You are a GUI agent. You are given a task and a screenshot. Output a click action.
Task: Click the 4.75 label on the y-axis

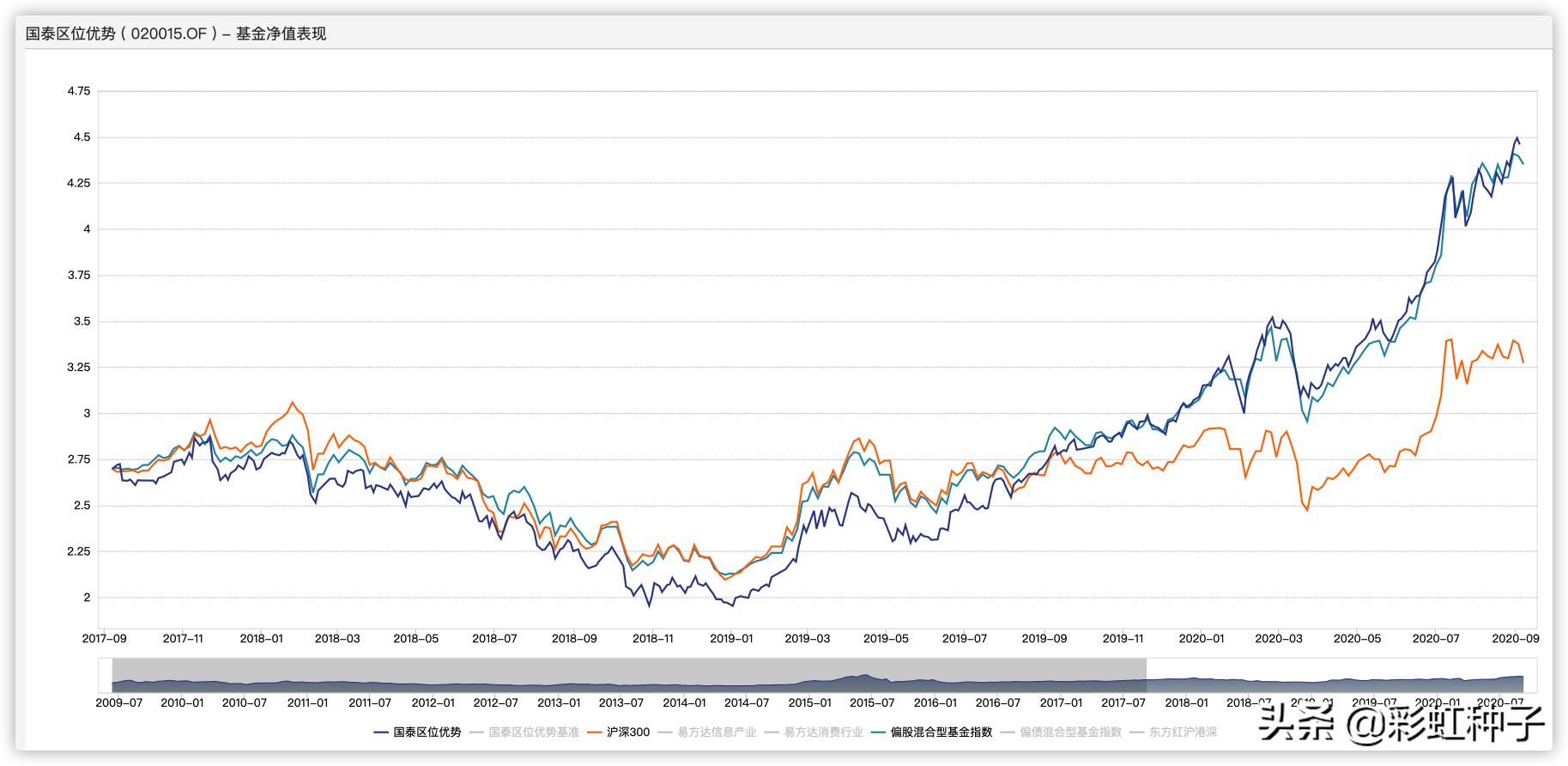coord(78,91)
